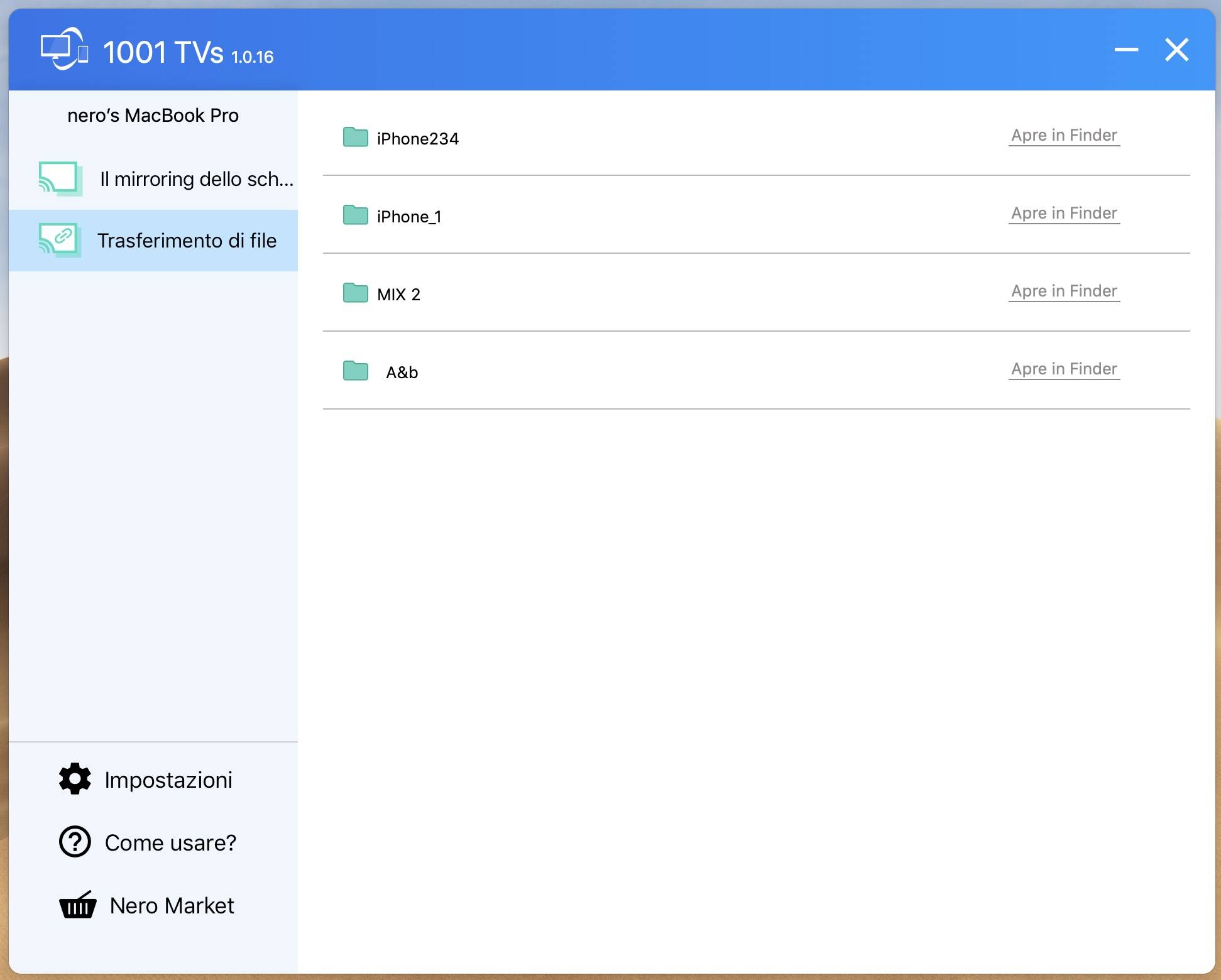Click the file transfer link icon
This screenshot has width=1221, height=980.
pos(60,240)
